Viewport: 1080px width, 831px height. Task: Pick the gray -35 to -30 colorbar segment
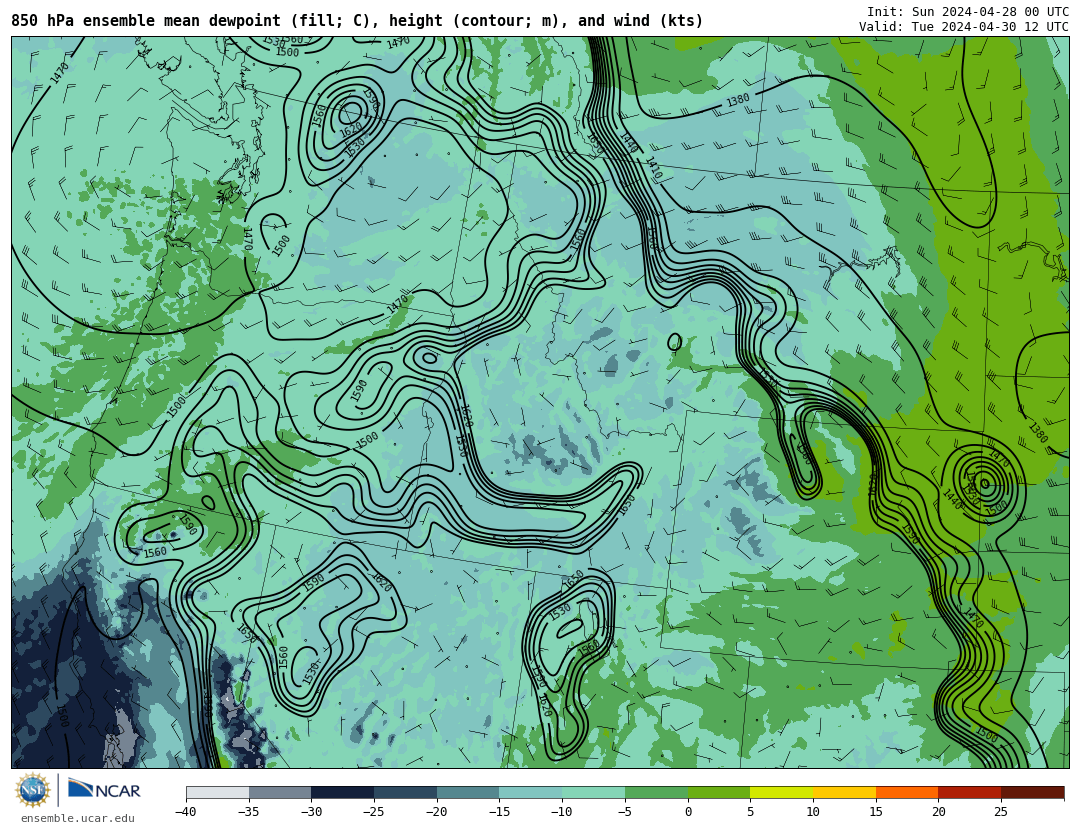[x=280, y=793]
